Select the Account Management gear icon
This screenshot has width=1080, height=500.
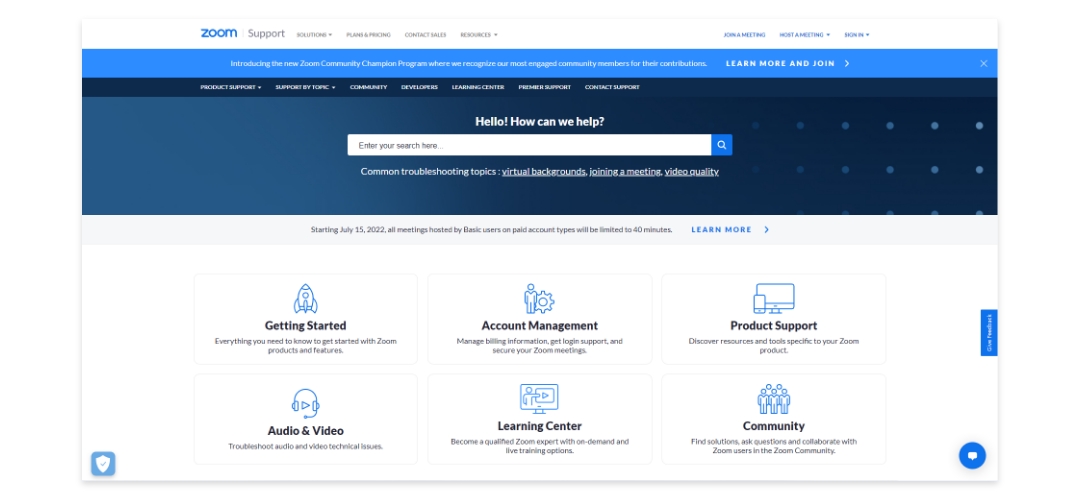pyautogui.click(x=539, y=299)
